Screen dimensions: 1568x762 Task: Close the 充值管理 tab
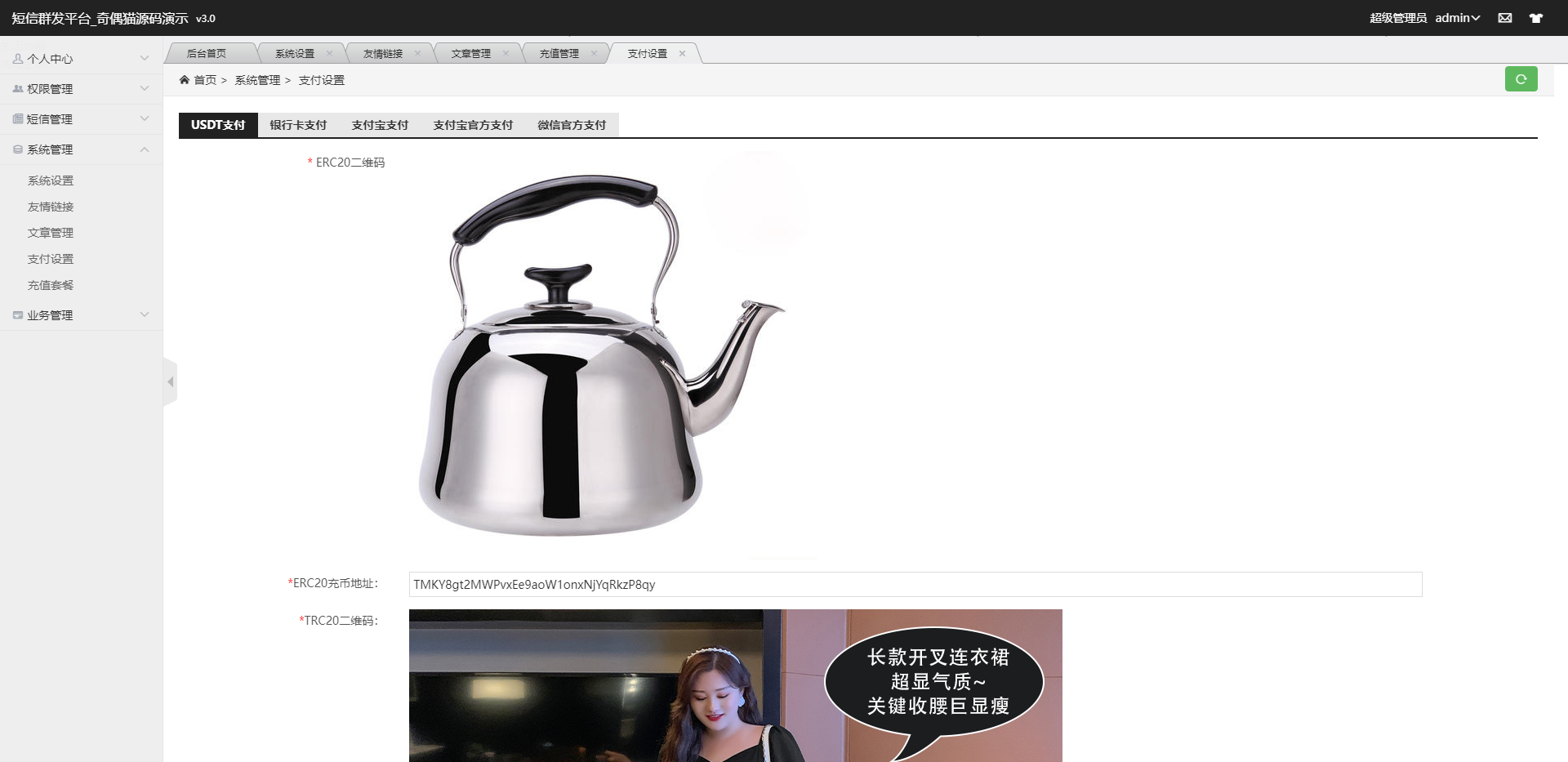click(594, 54)
